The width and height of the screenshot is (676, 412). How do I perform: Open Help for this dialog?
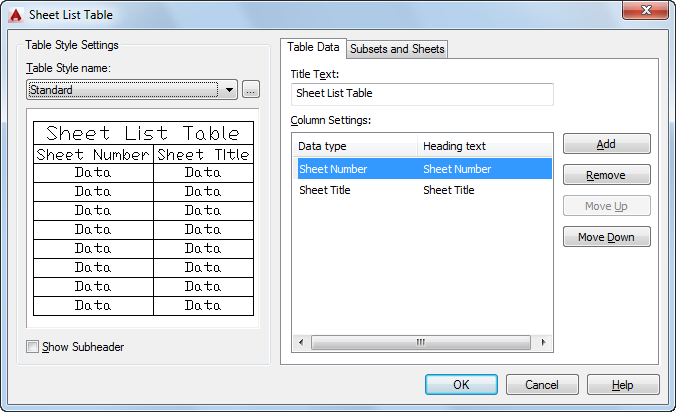pyautogui.click(x=622, y=385)
